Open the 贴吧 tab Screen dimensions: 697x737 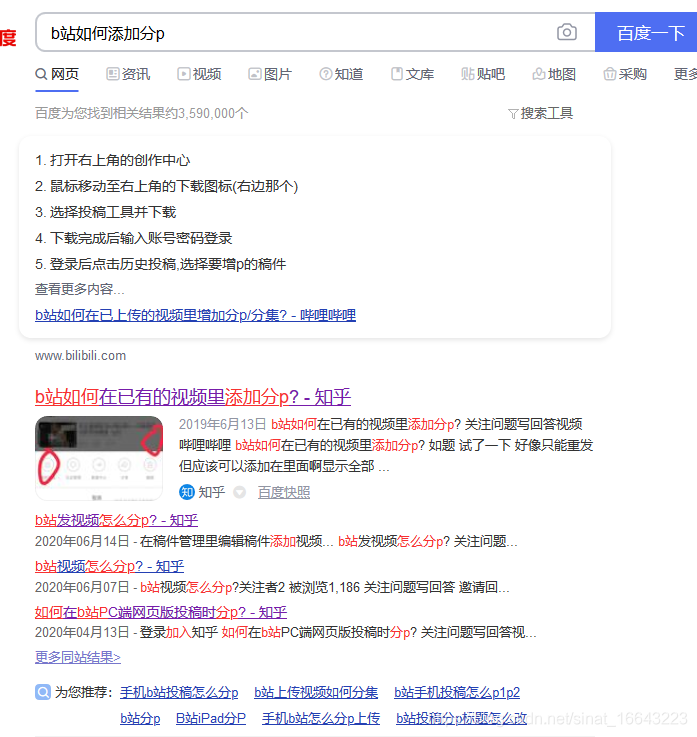483,74
